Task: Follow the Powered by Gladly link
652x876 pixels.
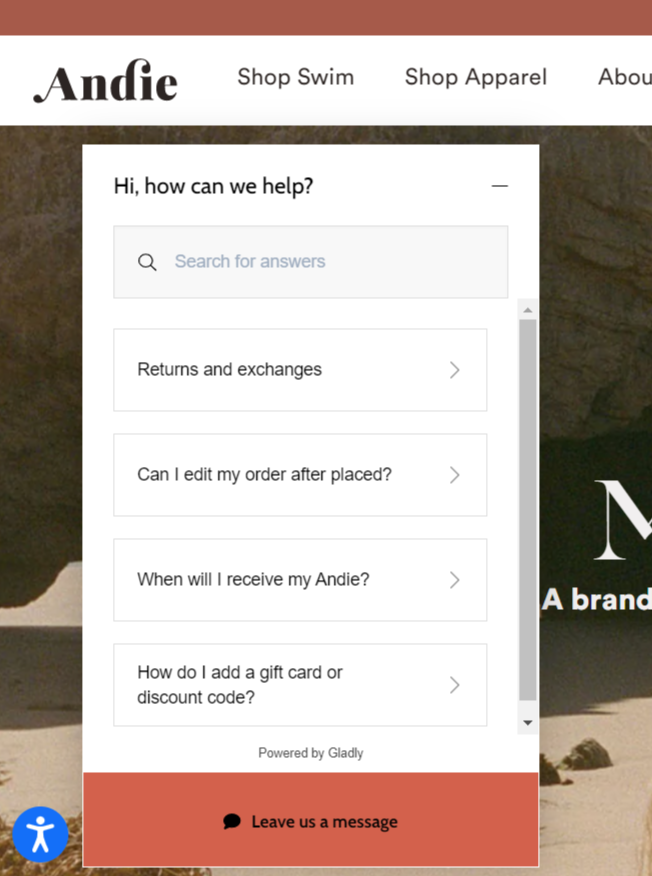Action: (310, 753)
